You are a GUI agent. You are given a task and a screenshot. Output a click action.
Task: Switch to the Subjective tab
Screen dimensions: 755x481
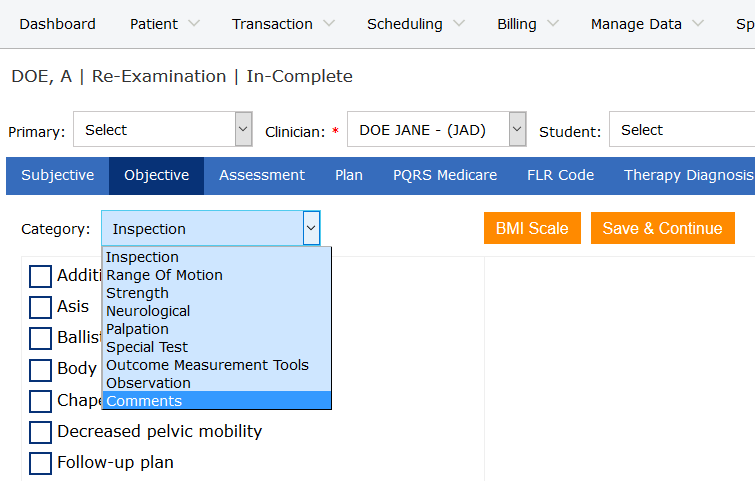(58, 175)
